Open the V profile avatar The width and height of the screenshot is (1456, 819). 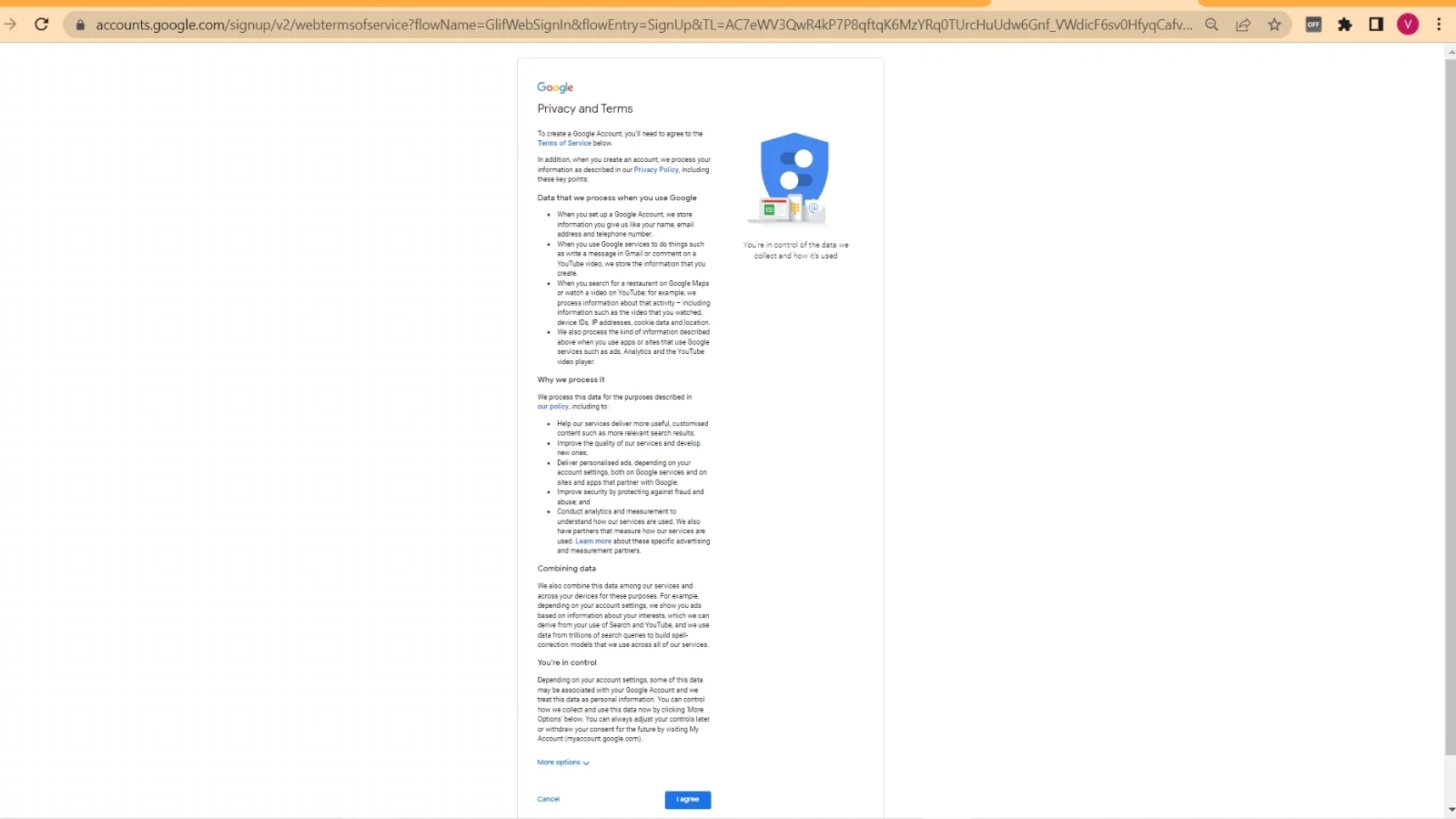1408,25
